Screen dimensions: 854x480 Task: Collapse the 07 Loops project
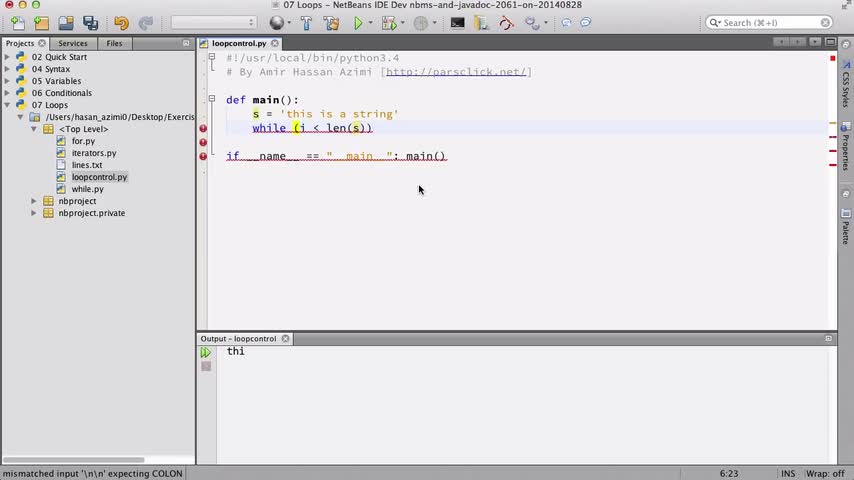tap(7, 105)
